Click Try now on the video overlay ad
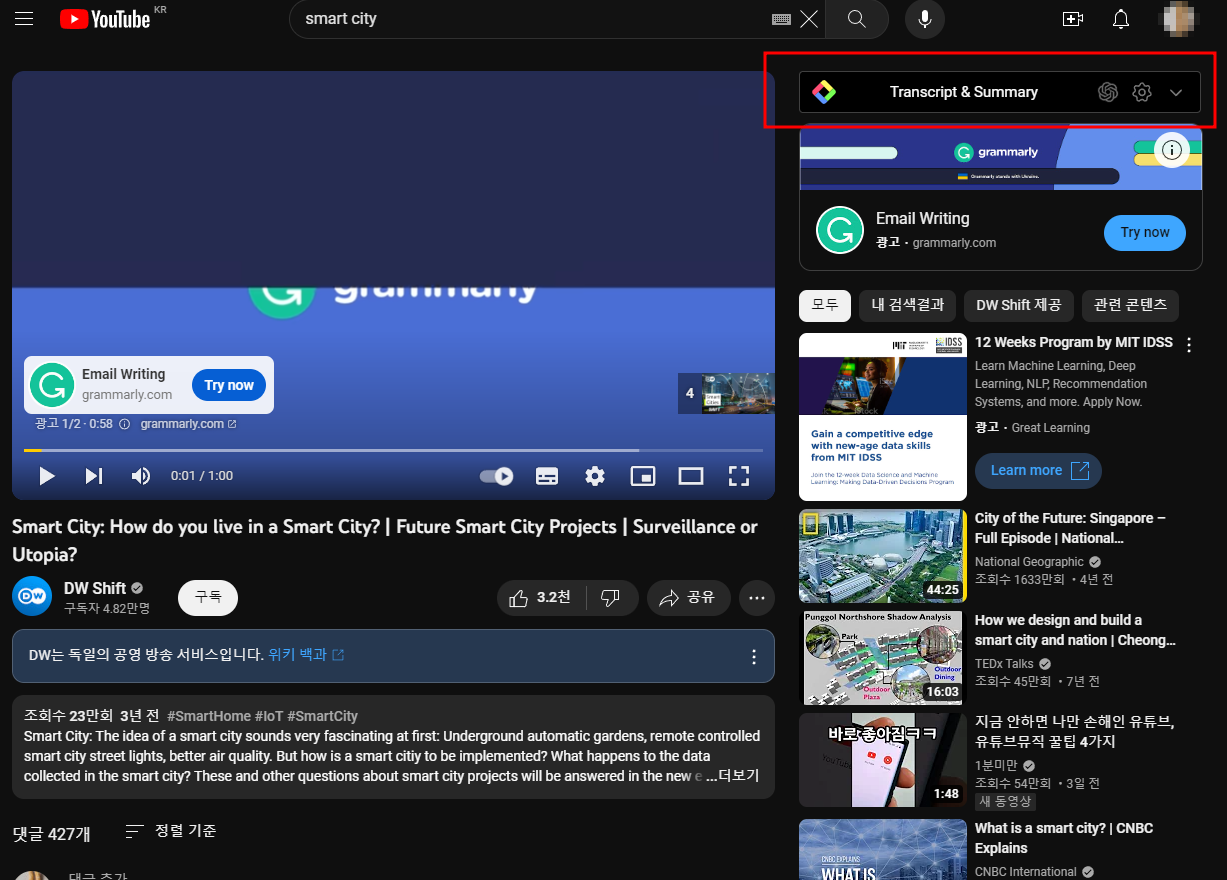Screen dimensions: 1227x880 tap(229, 385)
